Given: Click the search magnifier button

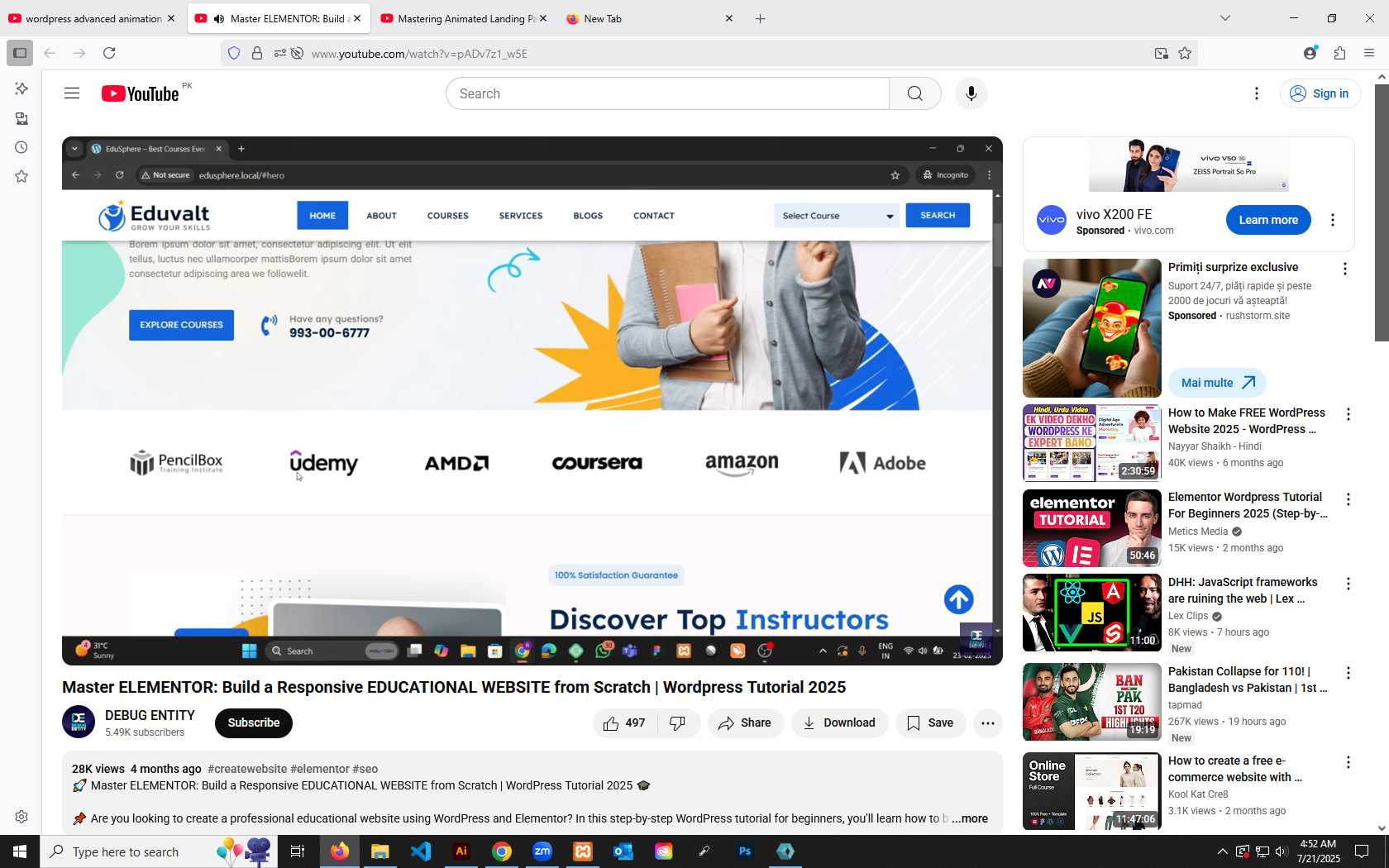Looking at the screenshot, I should [914, 93].
